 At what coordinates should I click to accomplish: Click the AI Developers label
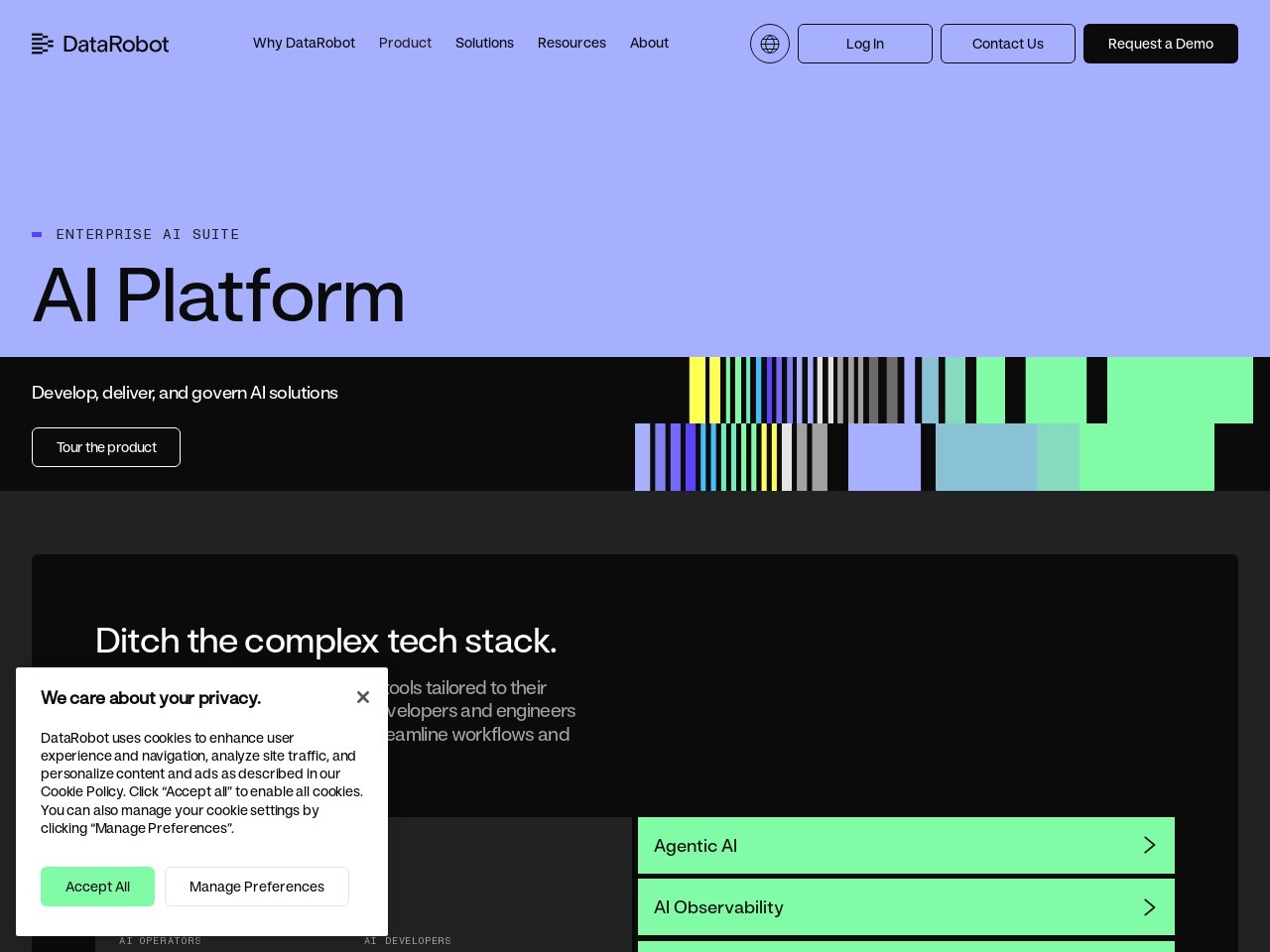[x=407, y=940]
